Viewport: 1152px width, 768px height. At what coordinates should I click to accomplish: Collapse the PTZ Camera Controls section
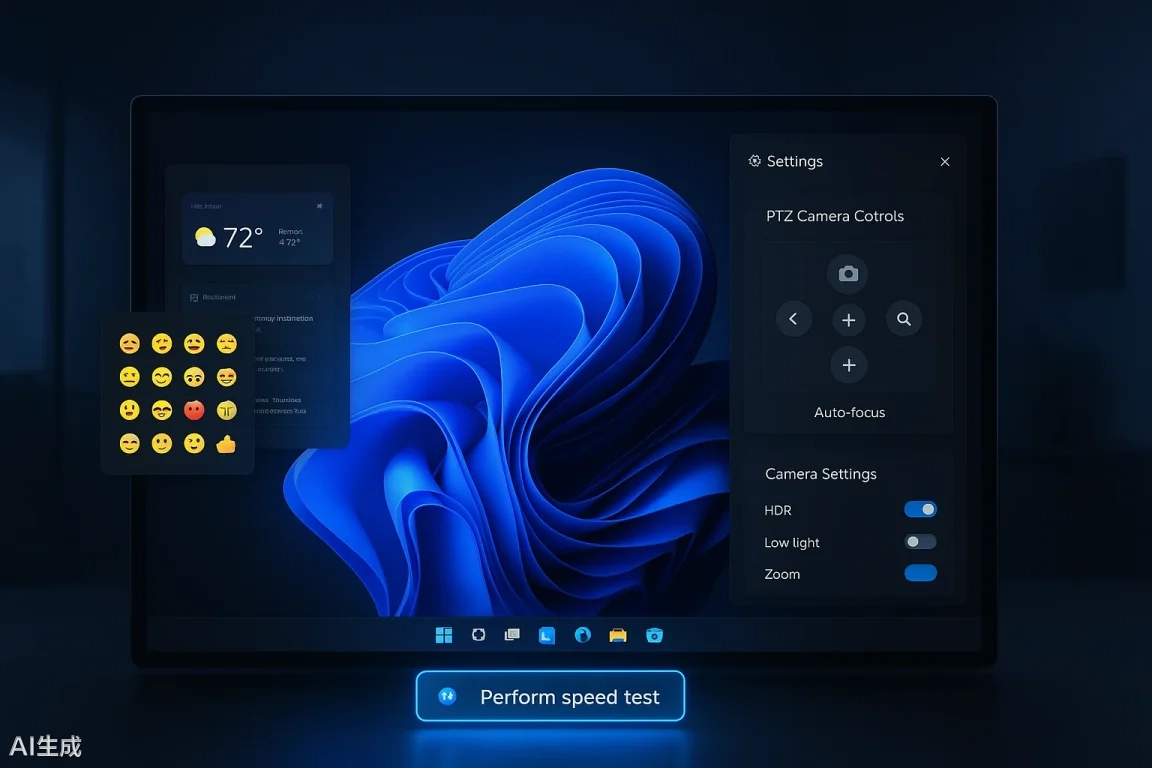click(x=835, y=215)
